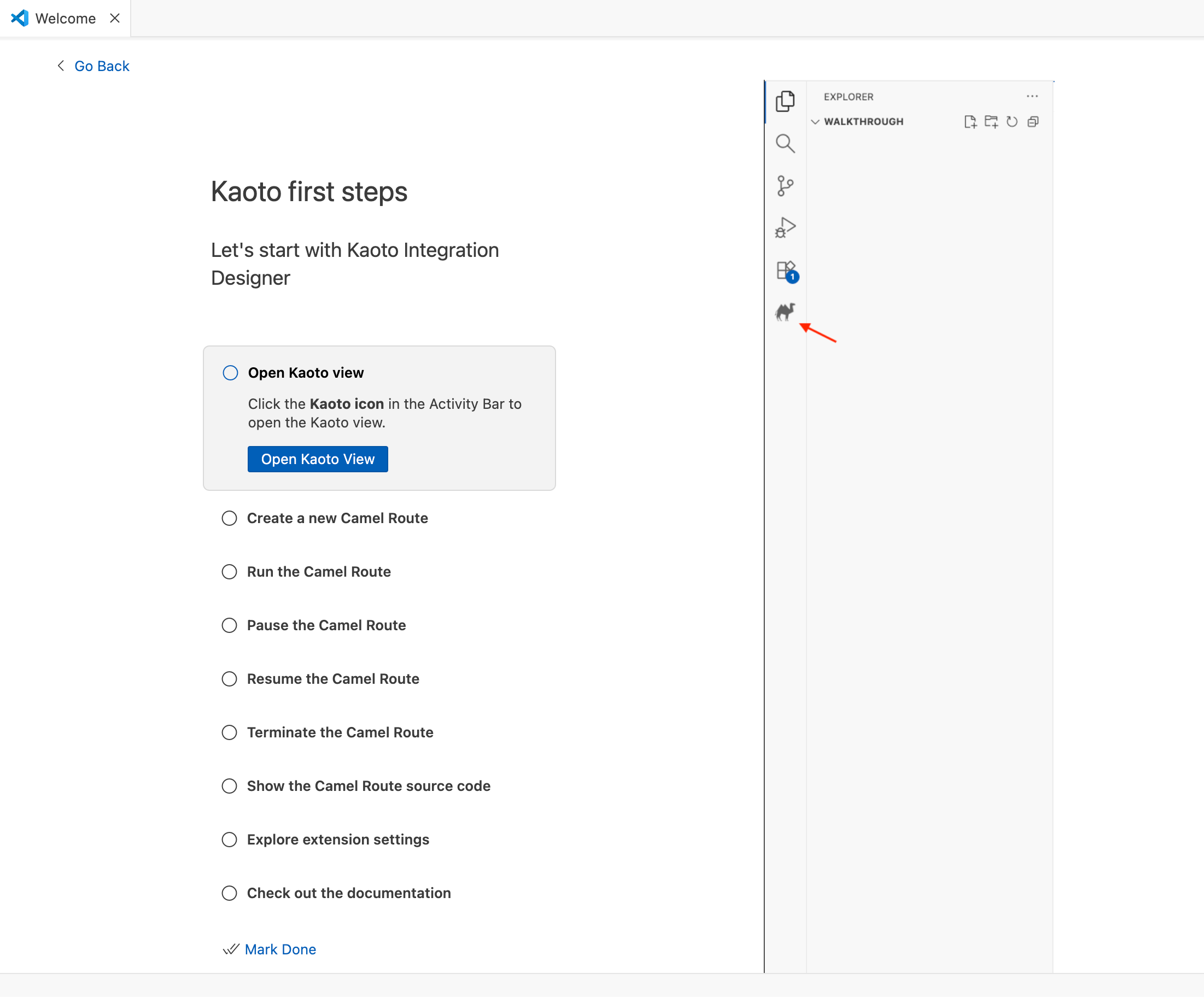This screenshot has width=1204, height=997.
Task: Expand Show the Camel Route source code
Action: 368,785
